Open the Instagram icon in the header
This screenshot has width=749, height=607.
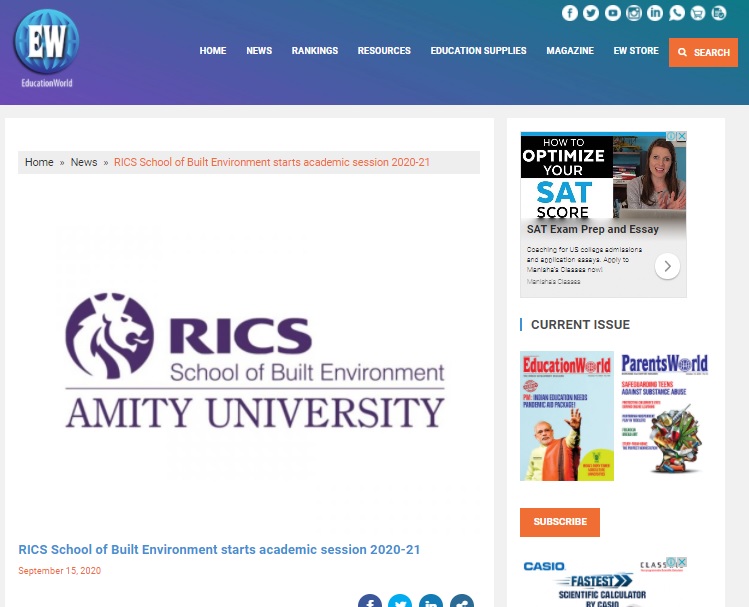click(x=634, y=13)
